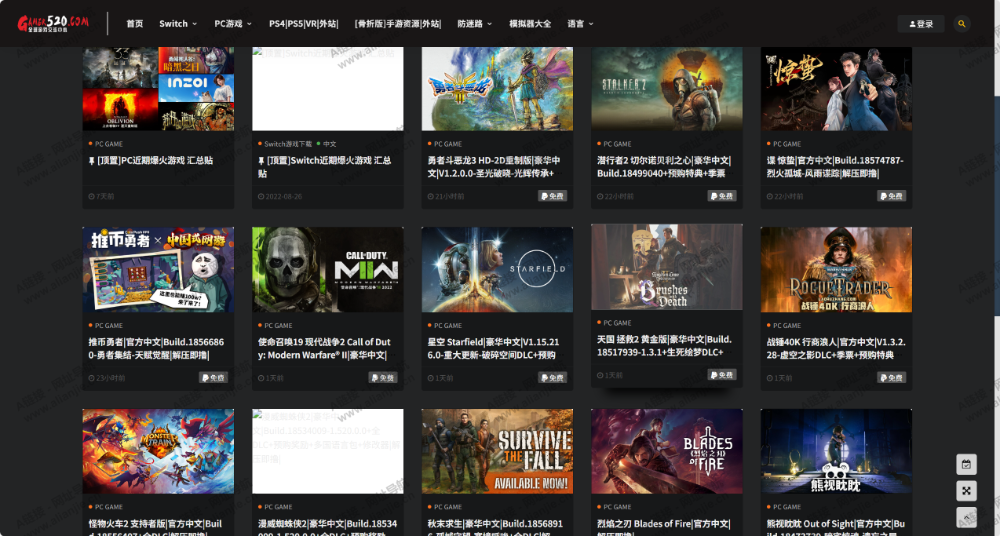Viewport: 1000px width, 536px height.
Task: Open [骨折版]手游资源|外站 menu item
Action: [x=398, y=24]
